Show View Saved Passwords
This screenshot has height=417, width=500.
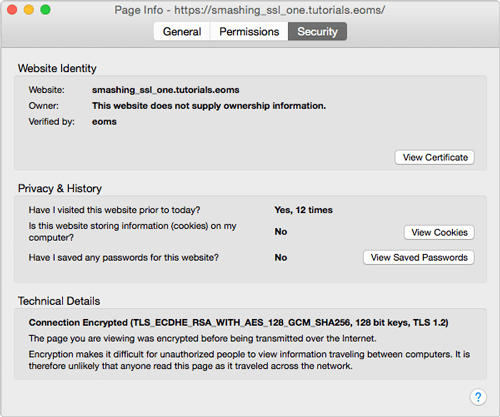pos(419,257)
